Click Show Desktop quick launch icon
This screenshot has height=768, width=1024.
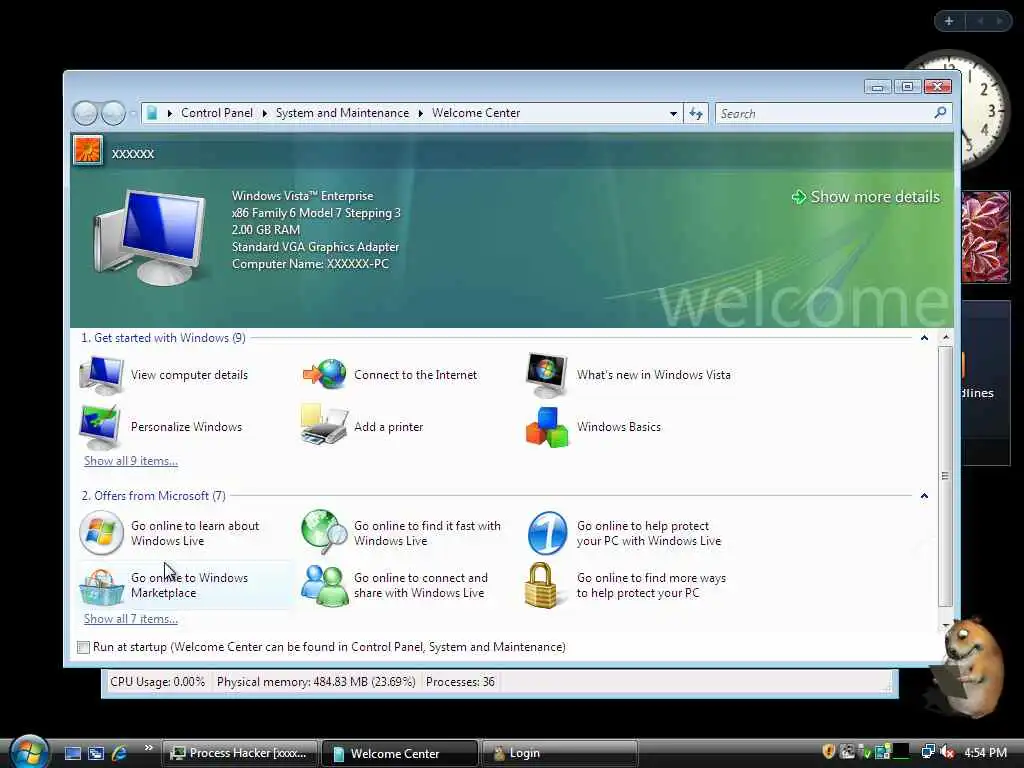click(x=72, y=754)
